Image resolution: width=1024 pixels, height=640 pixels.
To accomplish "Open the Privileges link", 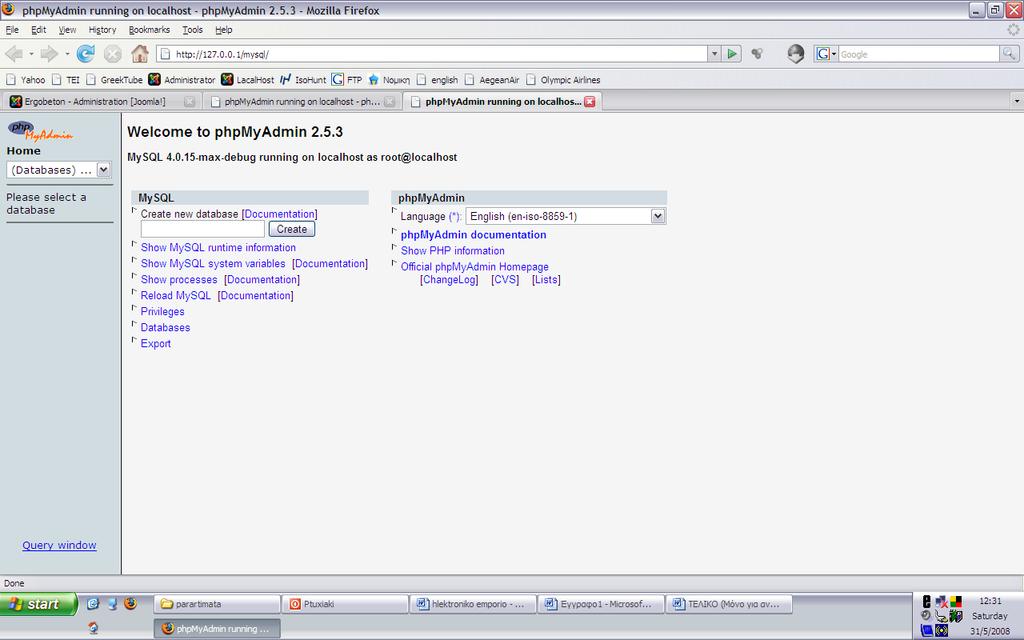I will [x=163, y=312].
